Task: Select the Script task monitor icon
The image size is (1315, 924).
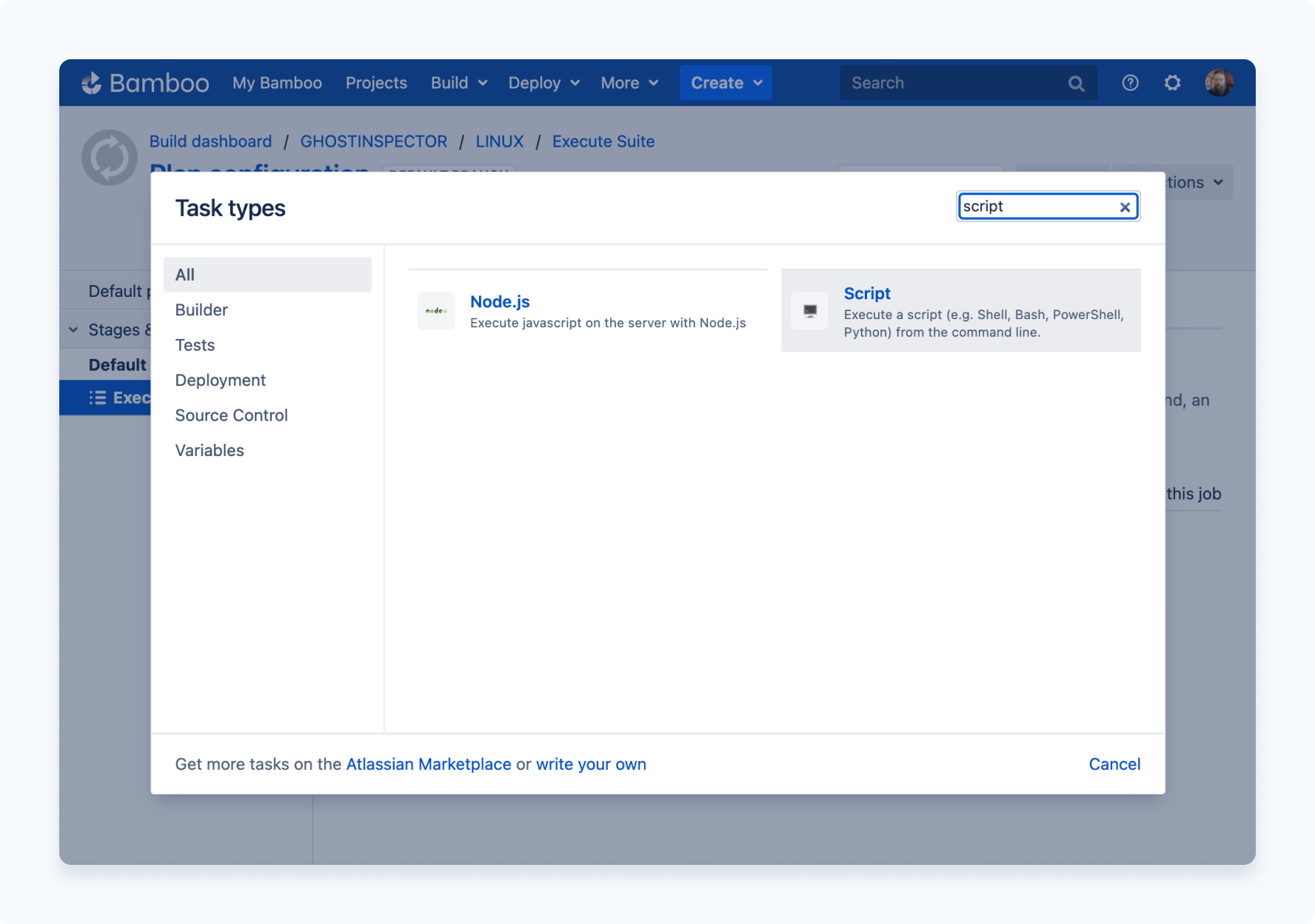Action: (x=810, y=311)
